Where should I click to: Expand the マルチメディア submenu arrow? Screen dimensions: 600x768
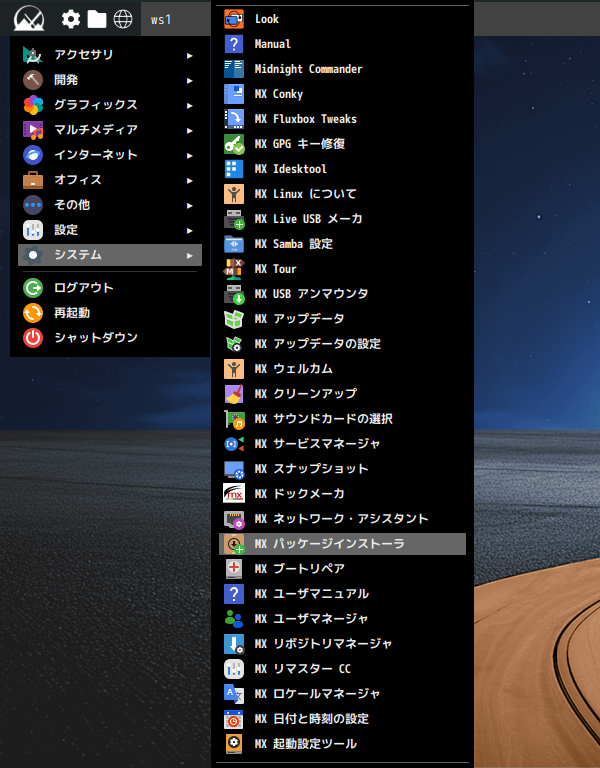(x=190, y=130)
